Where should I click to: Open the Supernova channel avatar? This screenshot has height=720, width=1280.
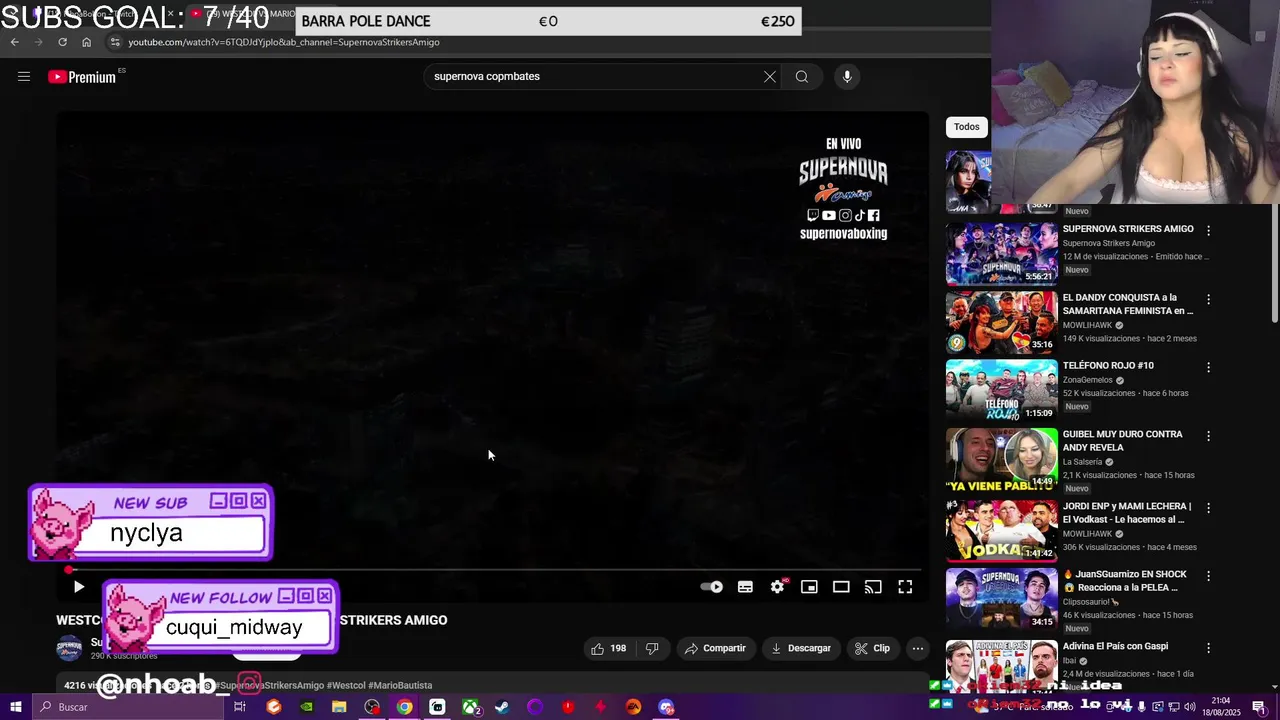[x=69, y=648]
